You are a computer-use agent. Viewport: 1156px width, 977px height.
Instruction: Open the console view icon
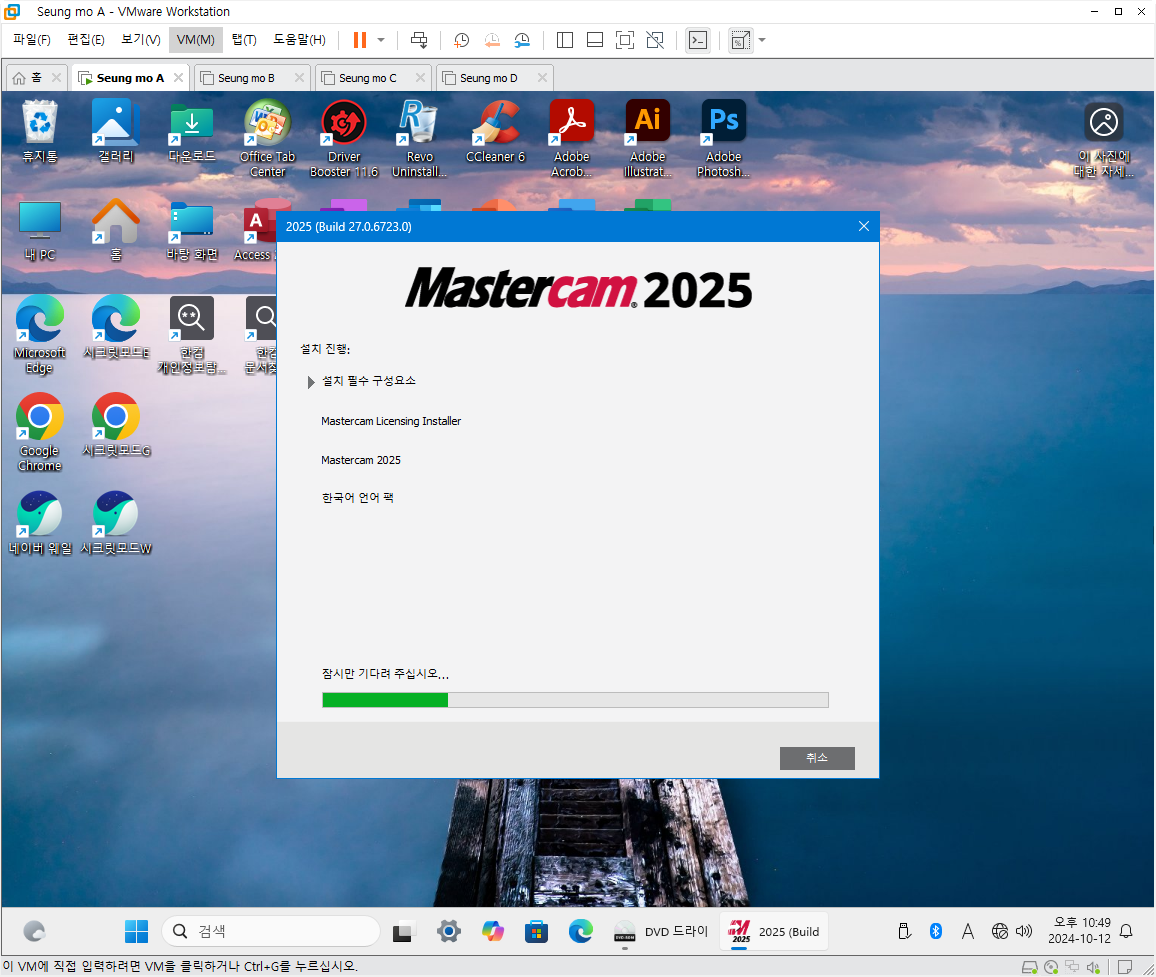tap(697, 40)
